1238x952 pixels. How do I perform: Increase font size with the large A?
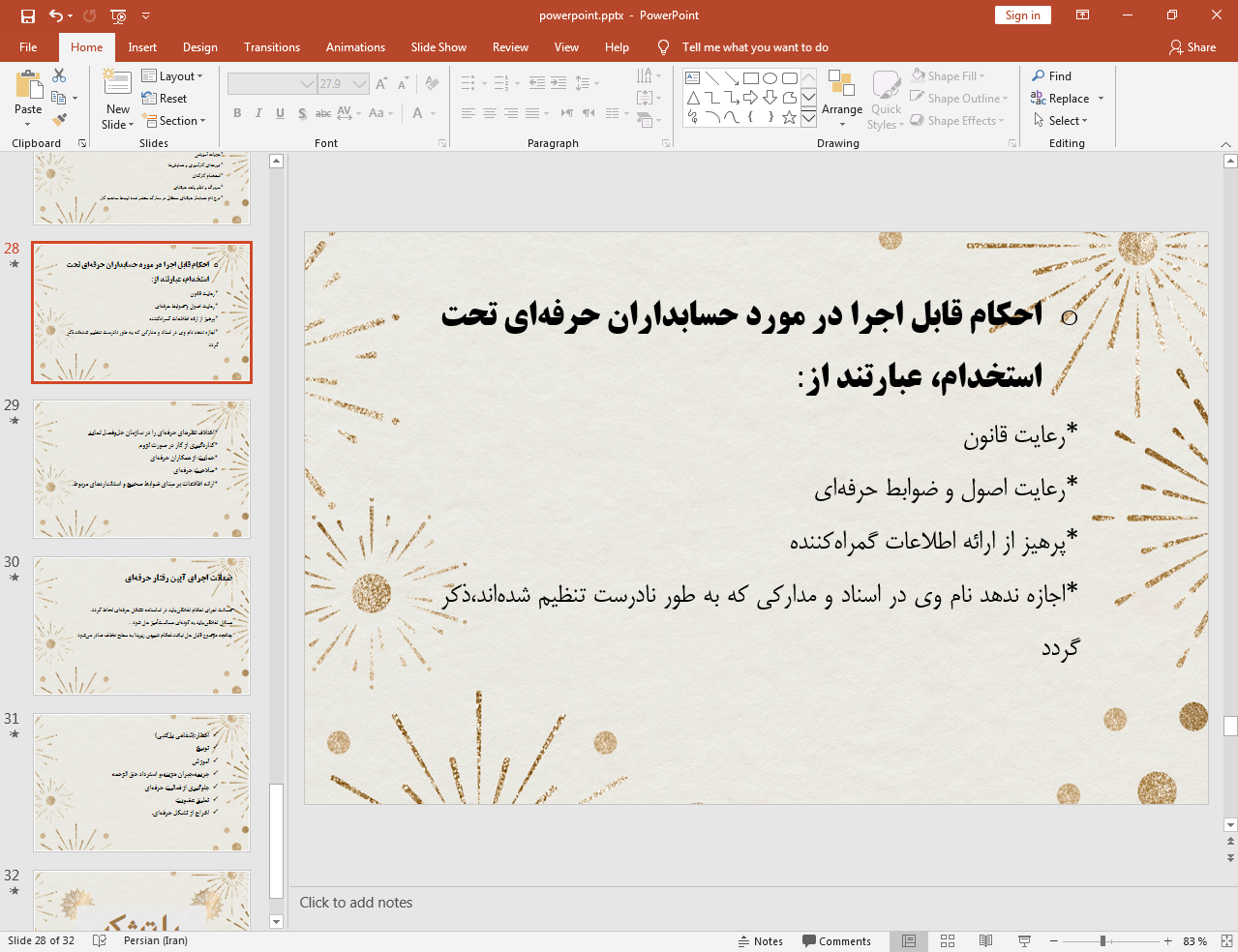coord(380,84)
